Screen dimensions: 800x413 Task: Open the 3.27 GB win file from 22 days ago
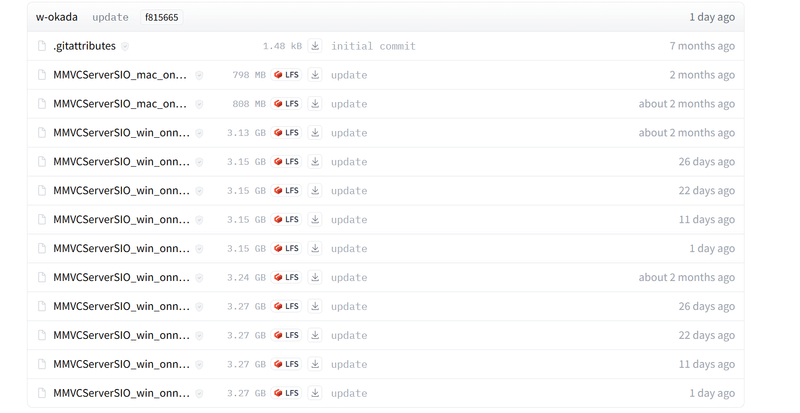click(x=121, y=335)
